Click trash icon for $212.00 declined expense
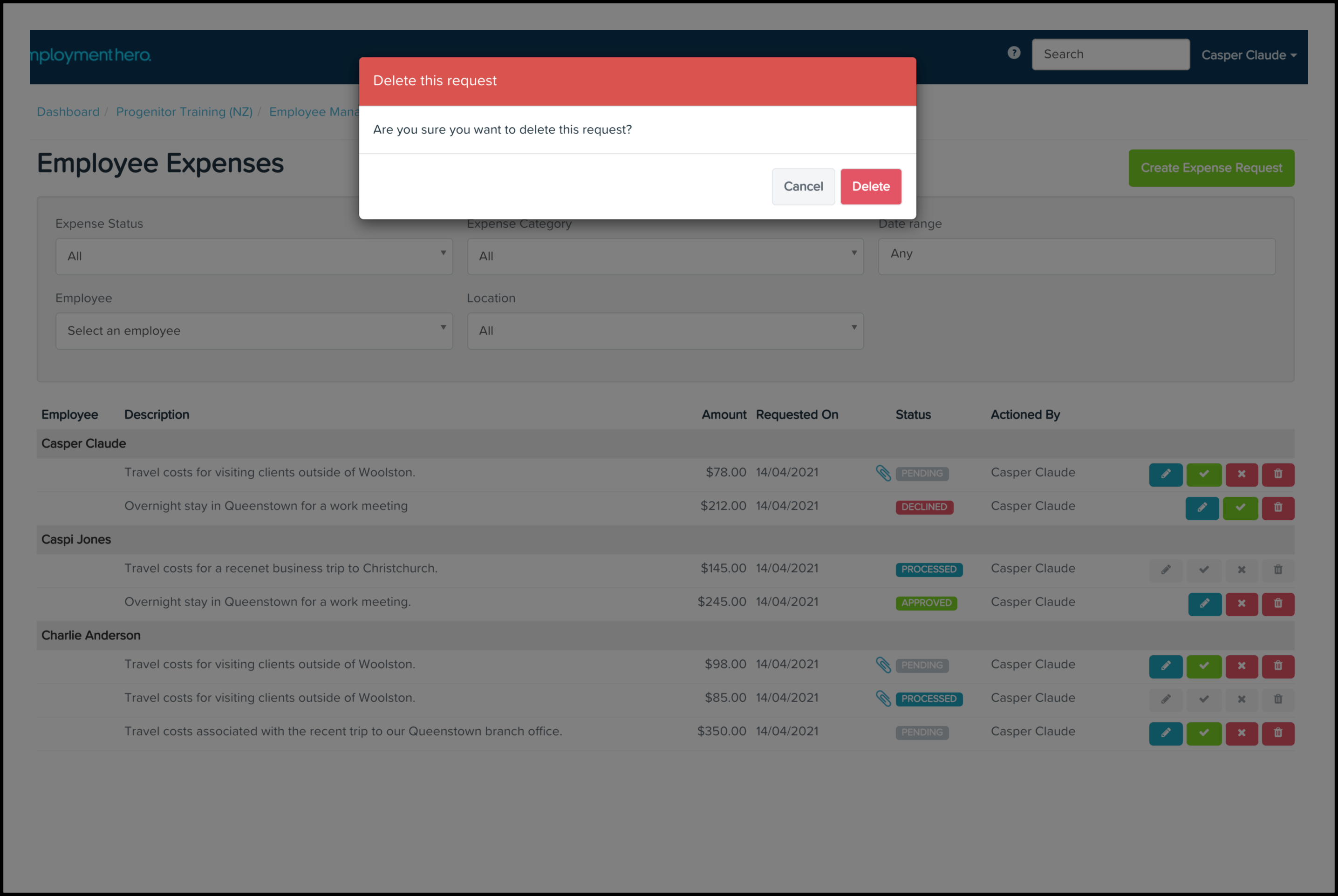This screenshot has height=896, width=1338. click(1277, 508)
